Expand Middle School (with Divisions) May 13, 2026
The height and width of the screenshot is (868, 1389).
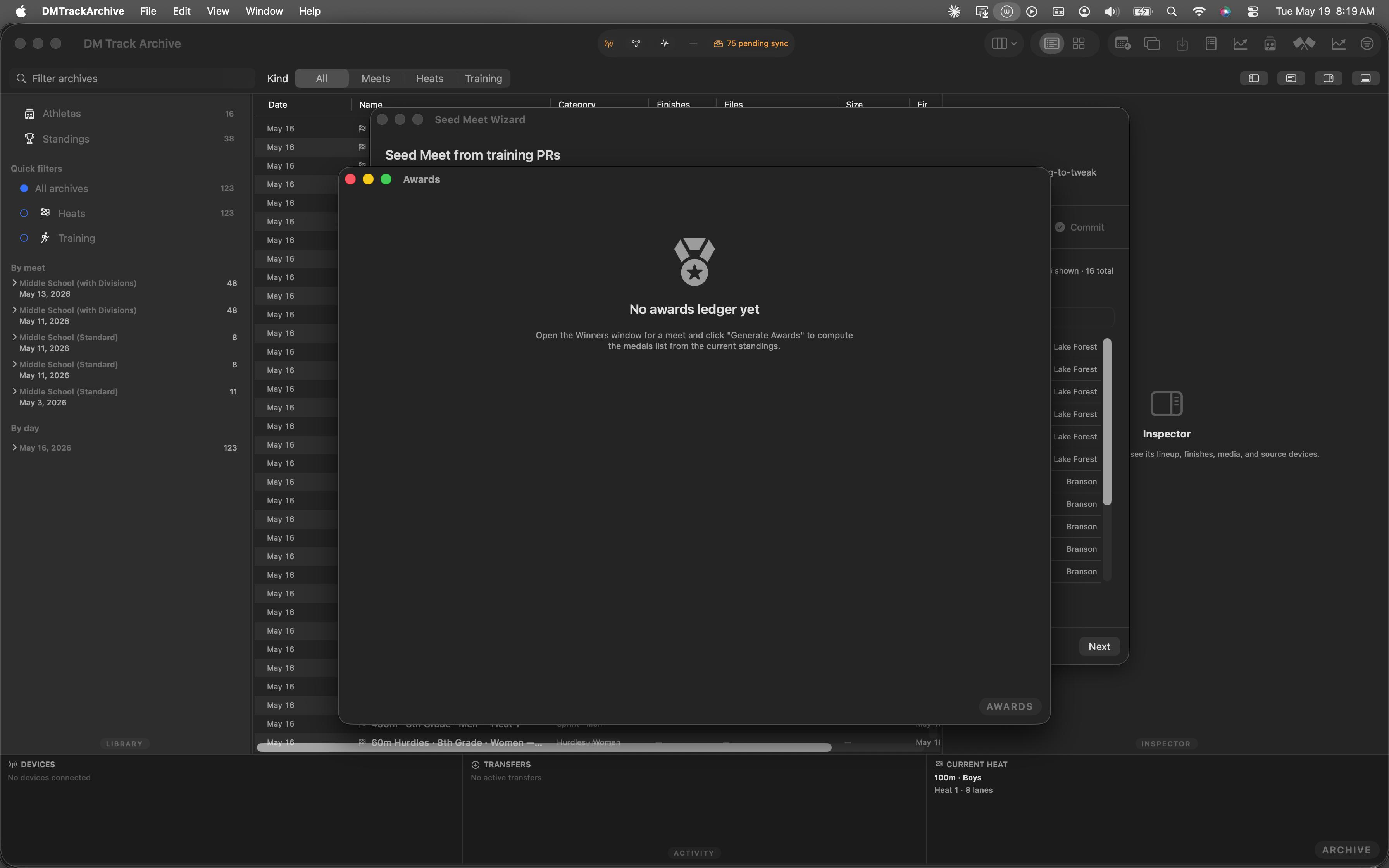pyautogui.click(x=14, y=283)
